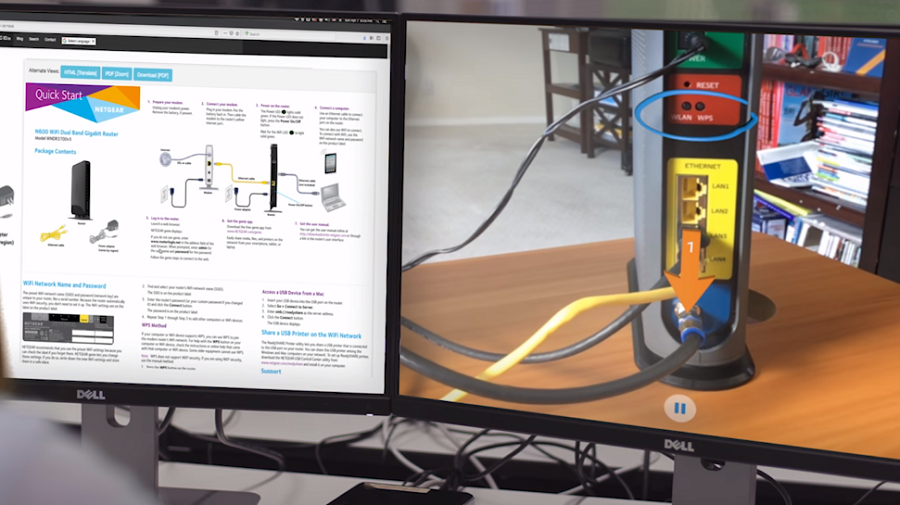This screenshot has width=900, height=505.
Task: Click the WiFi Network Name and Password heading
Action: 64,284
